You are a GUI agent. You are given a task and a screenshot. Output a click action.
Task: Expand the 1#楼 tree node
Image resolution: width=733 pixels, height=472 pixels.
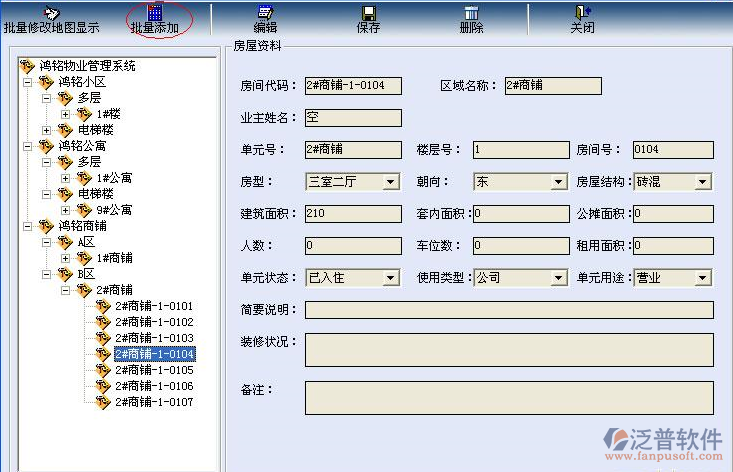(65, 114)
